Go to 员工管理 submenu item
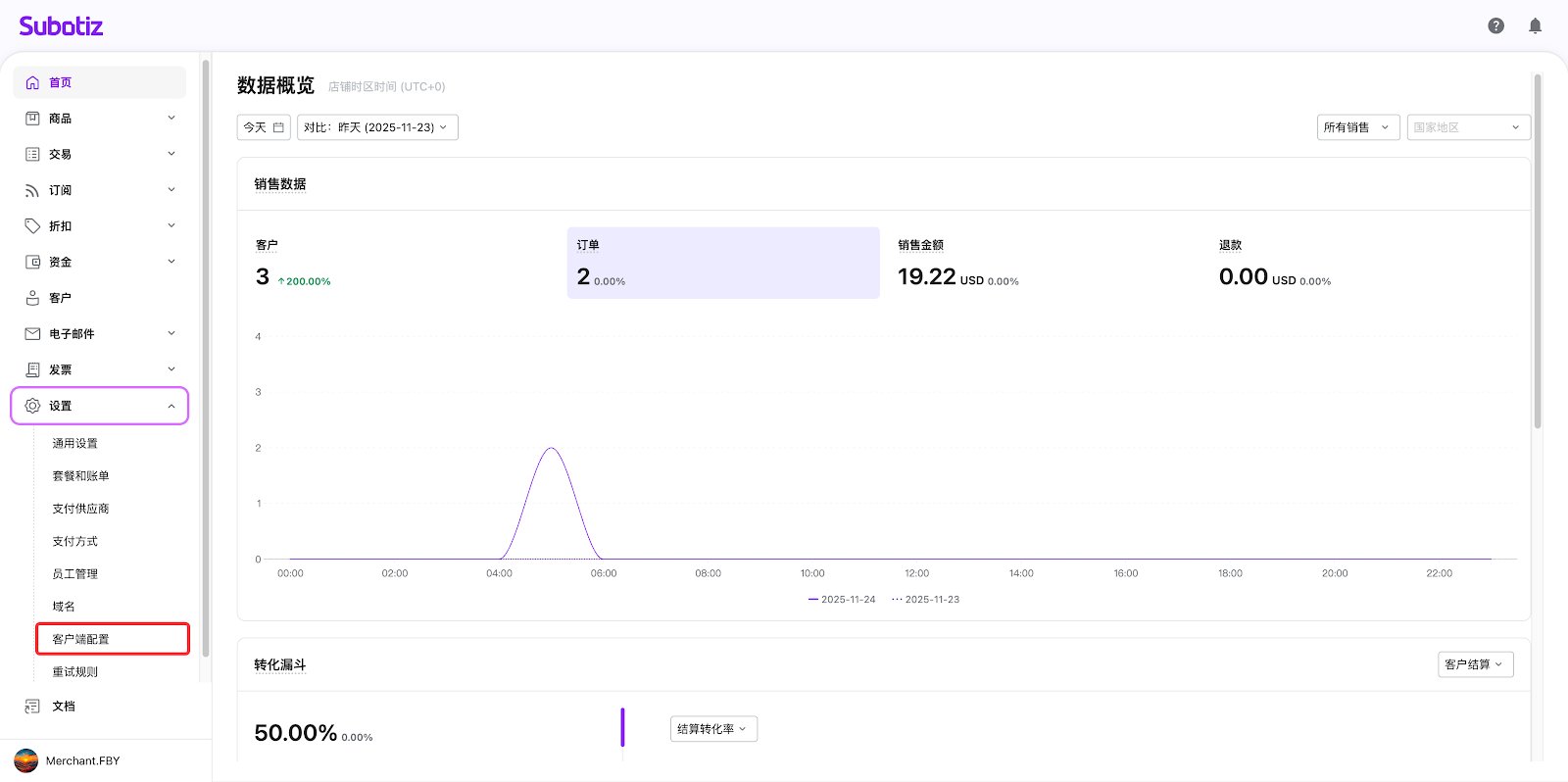 pyautogui.click(x=75, y=574)
